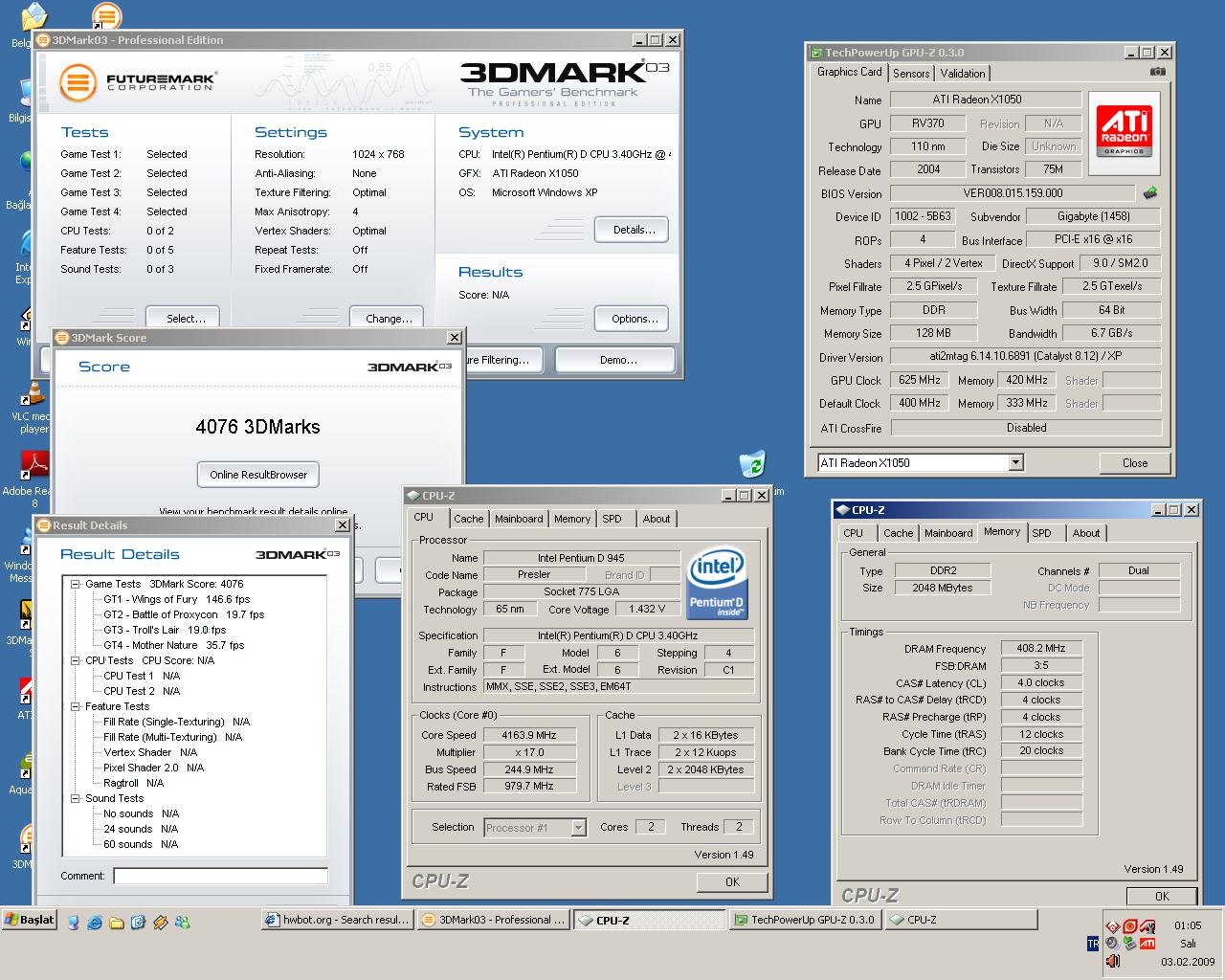Open the Windows Start (Başlat) button
This screenshot has width=1225, height=980.
(30, 920)
